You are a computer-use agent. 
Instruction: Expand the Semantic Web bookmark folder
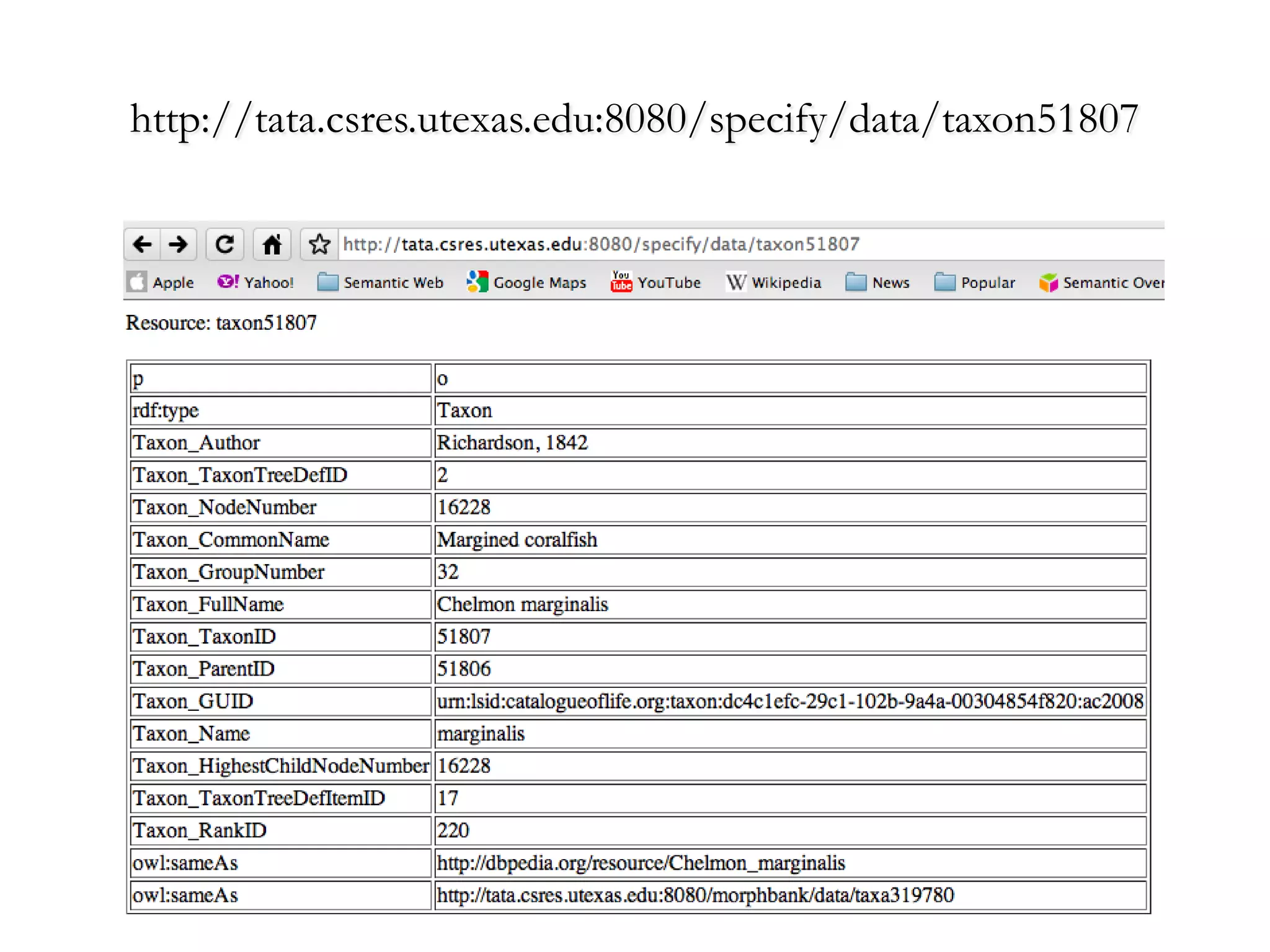(380, 283)
